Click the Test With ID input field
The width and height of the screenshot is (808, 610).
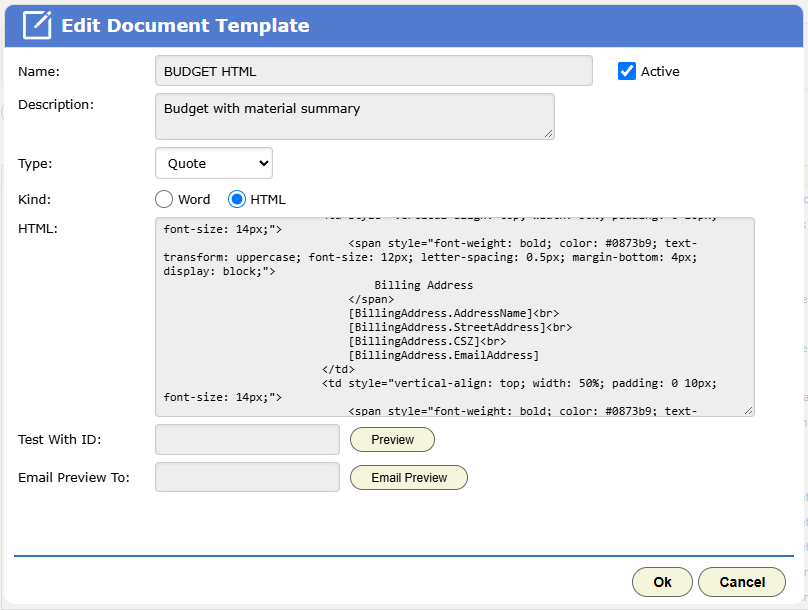pyautogui.click(x=247, y=439)
